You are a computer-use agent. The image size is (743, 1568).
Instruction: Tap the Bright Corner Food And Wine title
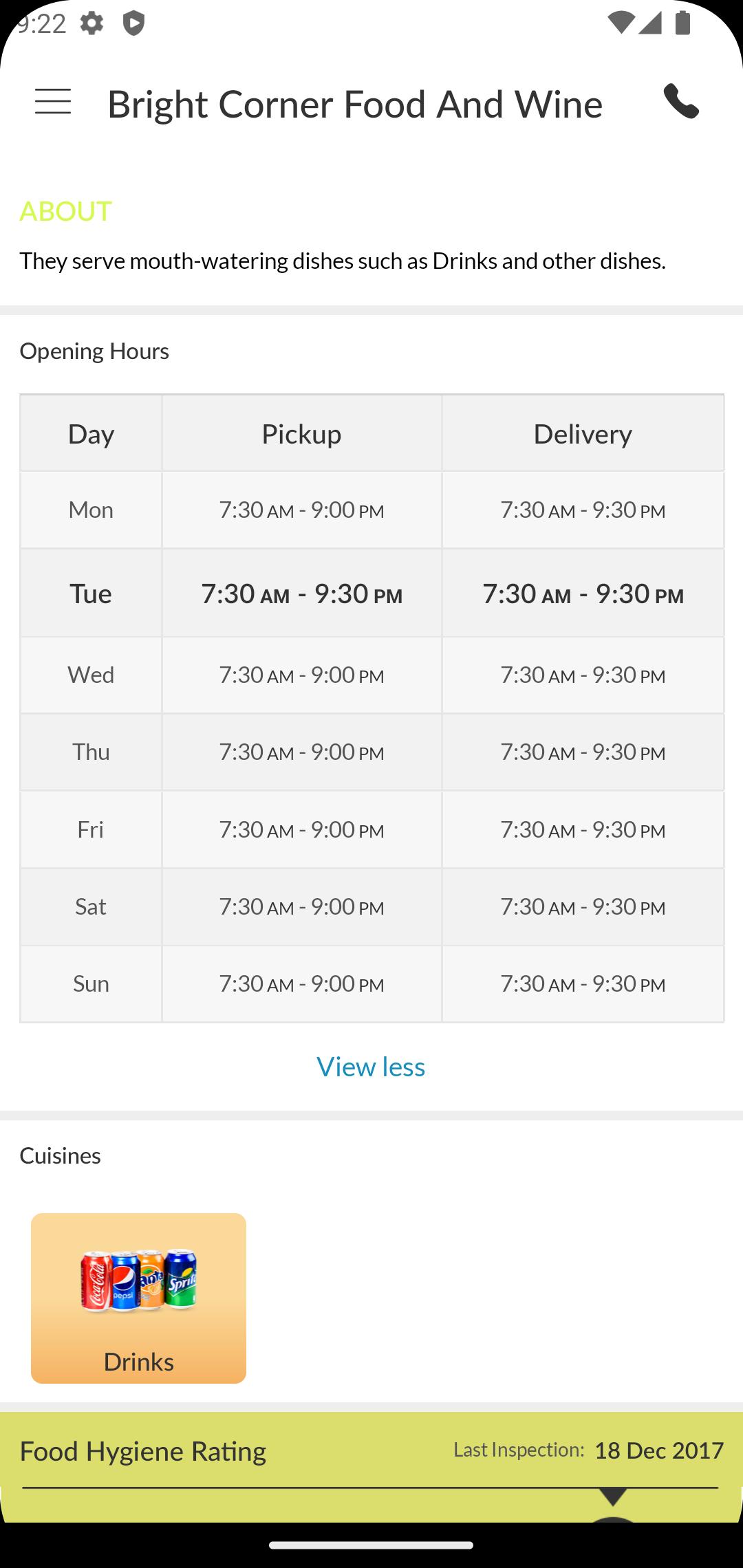pos(355,104)
